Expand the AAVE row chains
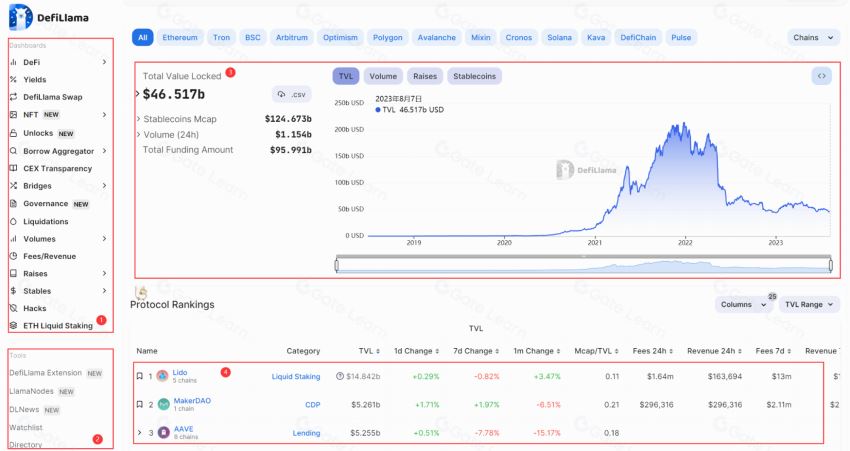The width and height of the screenshot is (850, 451). (x=139, y=433)
